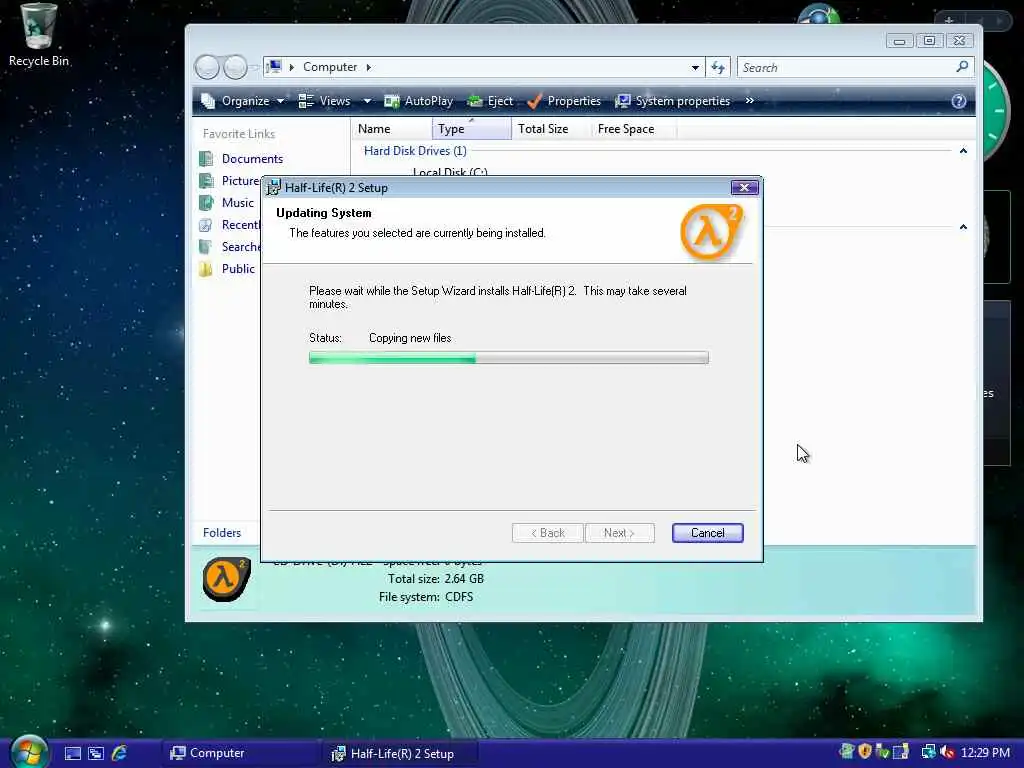Click the Explorer help question mark icon
Viewport: 1024px width, 768px height.
click(958, 101)
